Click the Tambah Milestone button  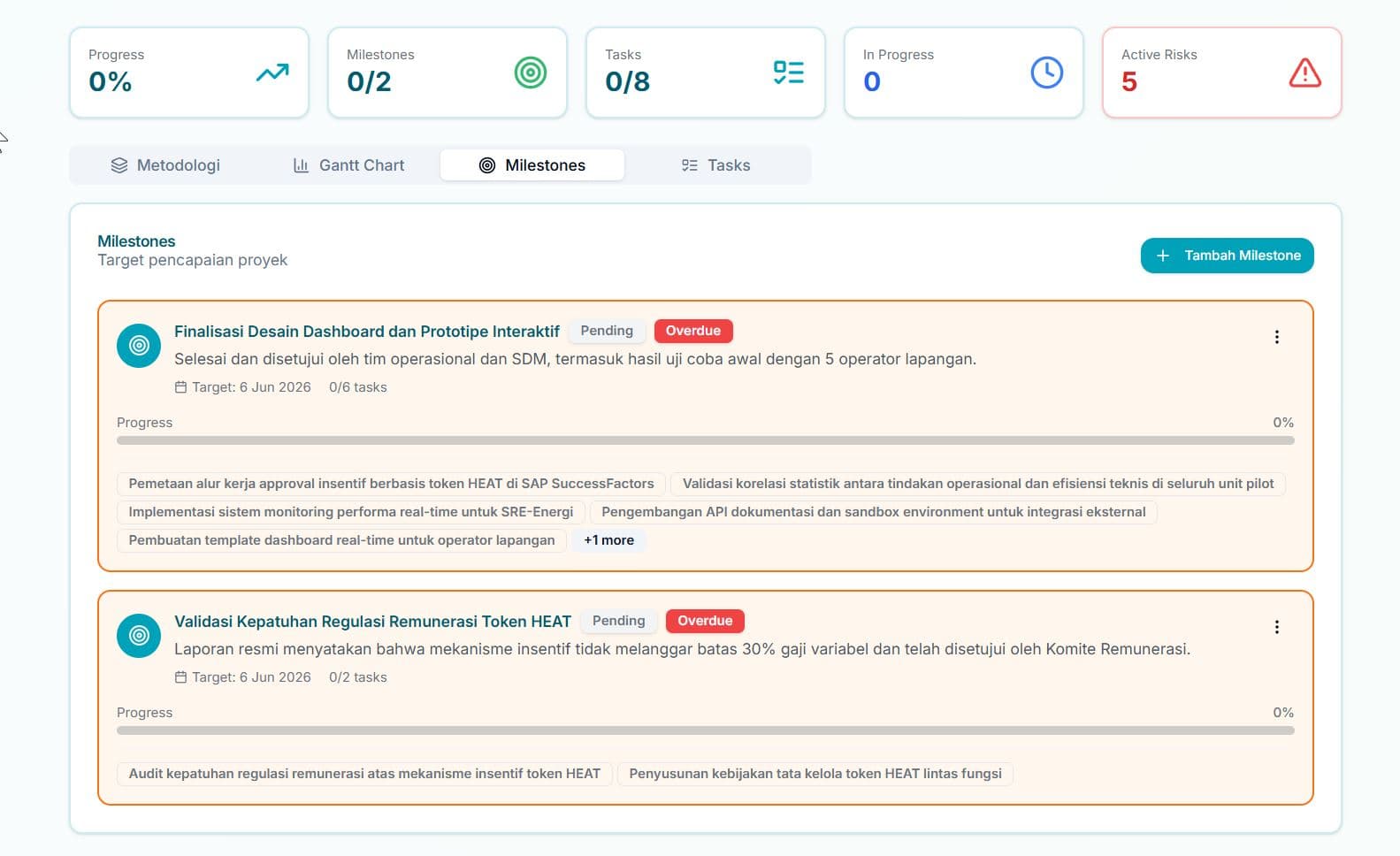tap(1227, 256)
